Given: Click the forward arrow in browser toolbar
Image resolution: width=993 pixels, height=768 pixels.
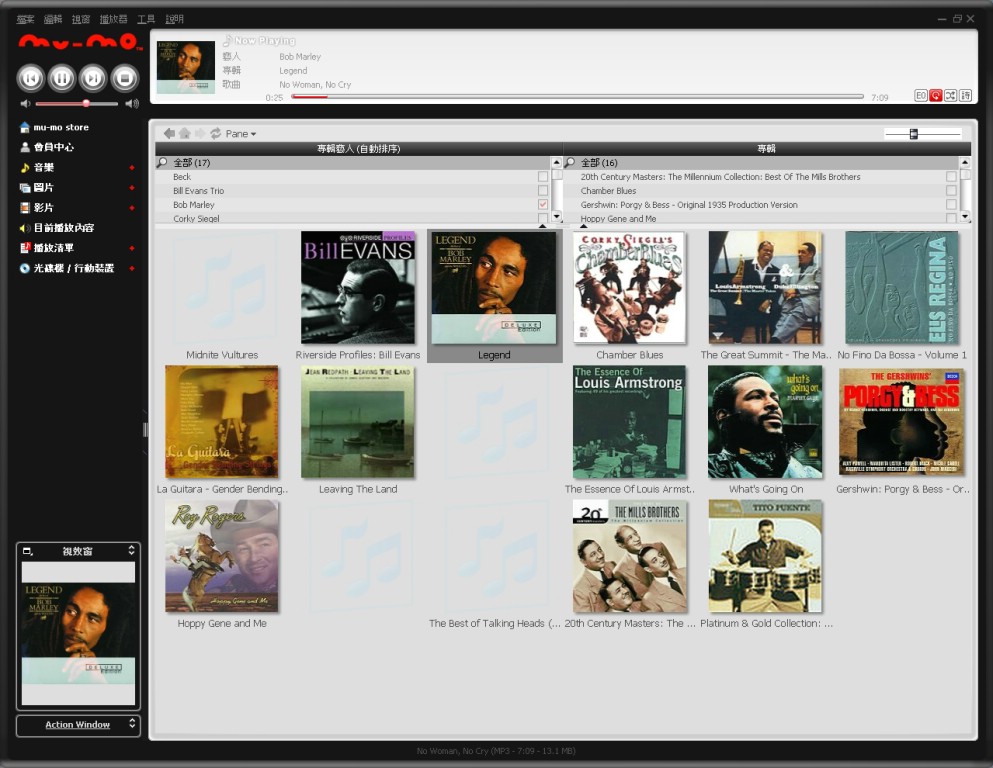Looking at the screenshot, I should pyautogui.click(x=200, y=133).
